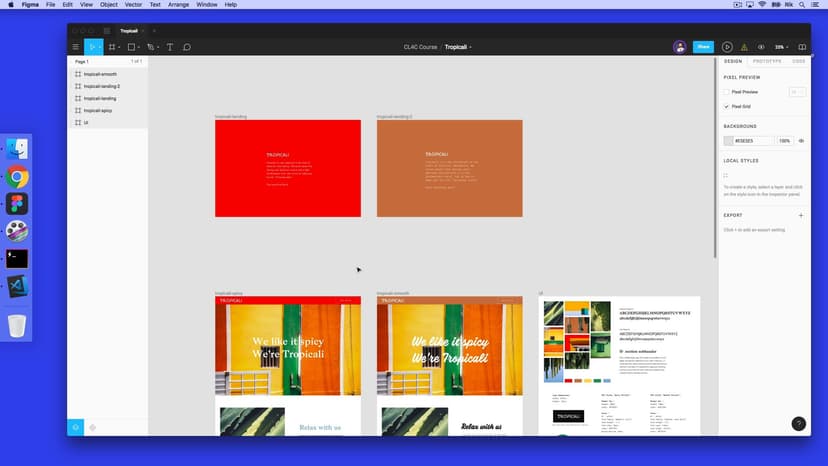
Task: Select the Rectangle shape tool
Action: point(131,47)
